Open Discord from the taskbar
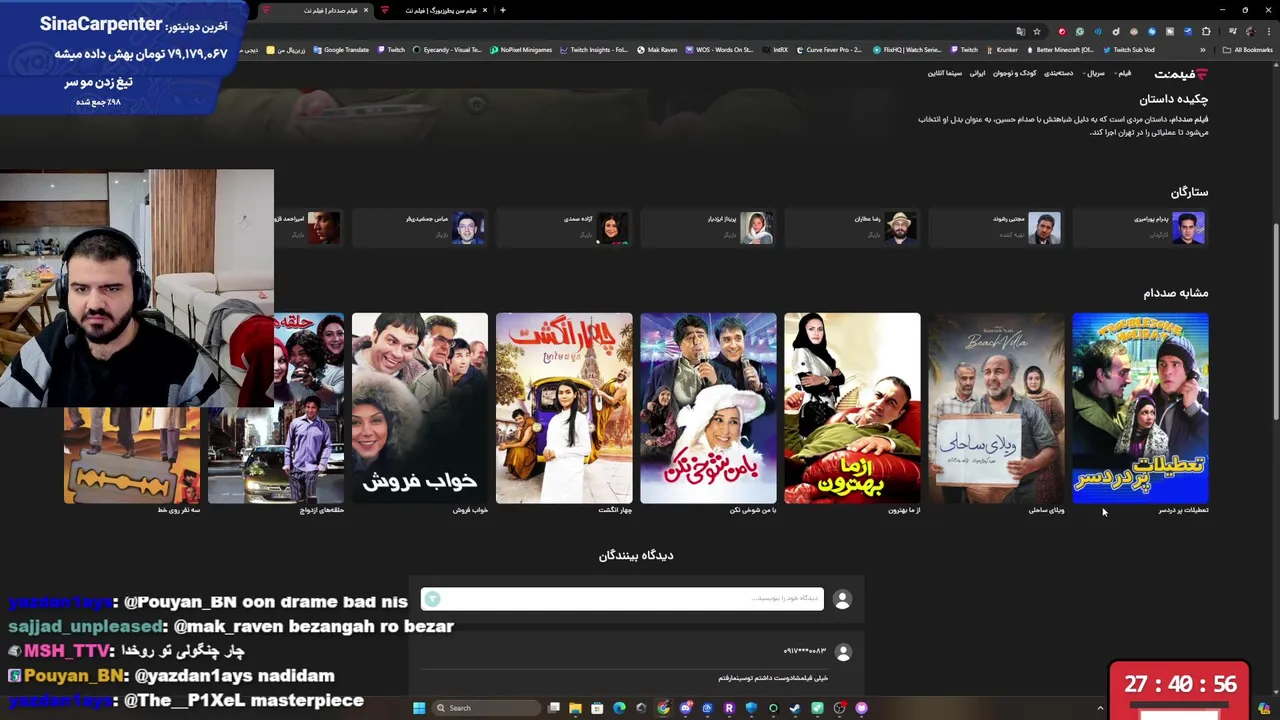The width and height of the screenshot is (1280, 720). click(687, 708)
